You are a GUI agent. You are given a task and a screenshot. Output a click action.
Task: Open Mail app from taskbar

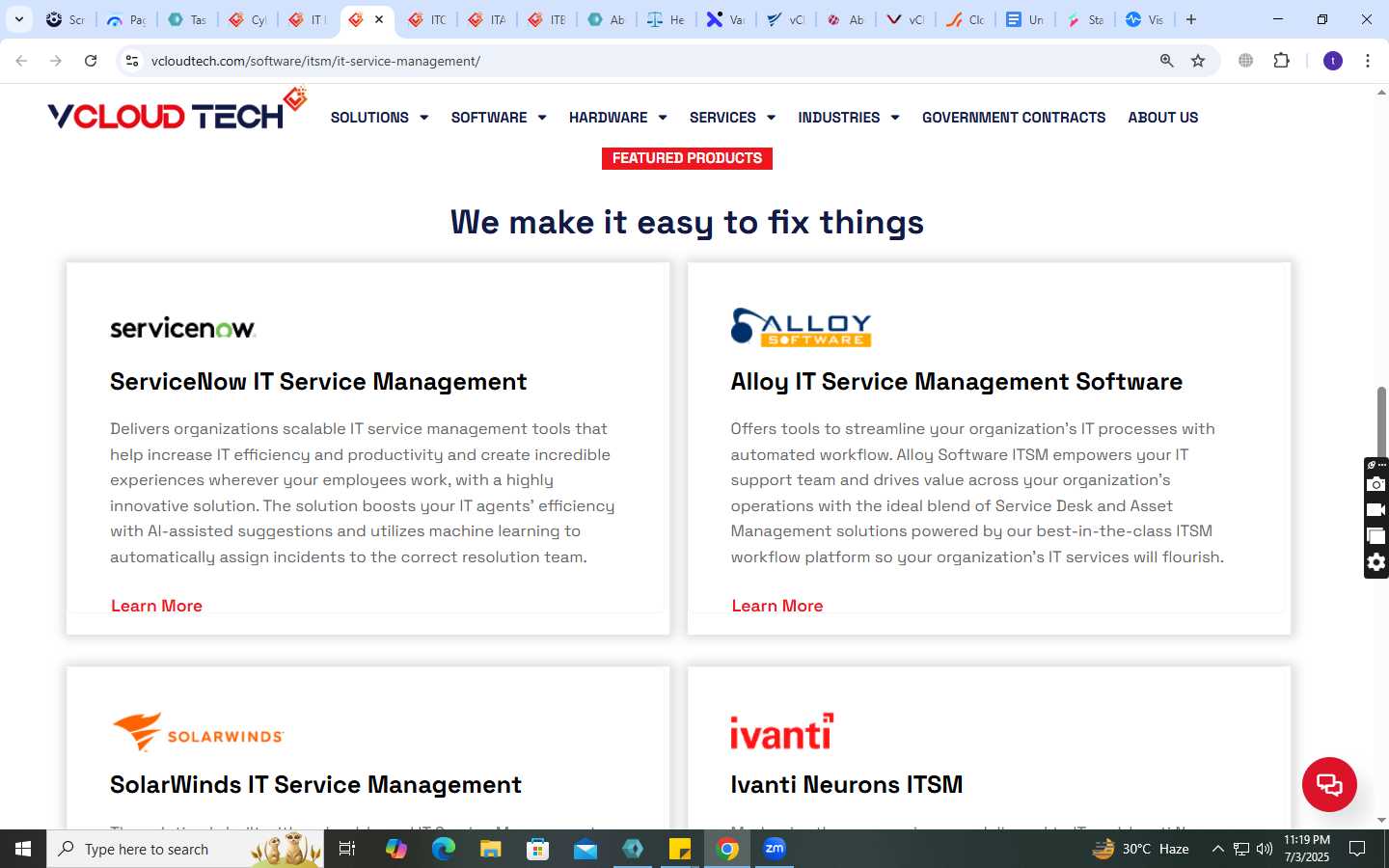click(x=585, y=849)
